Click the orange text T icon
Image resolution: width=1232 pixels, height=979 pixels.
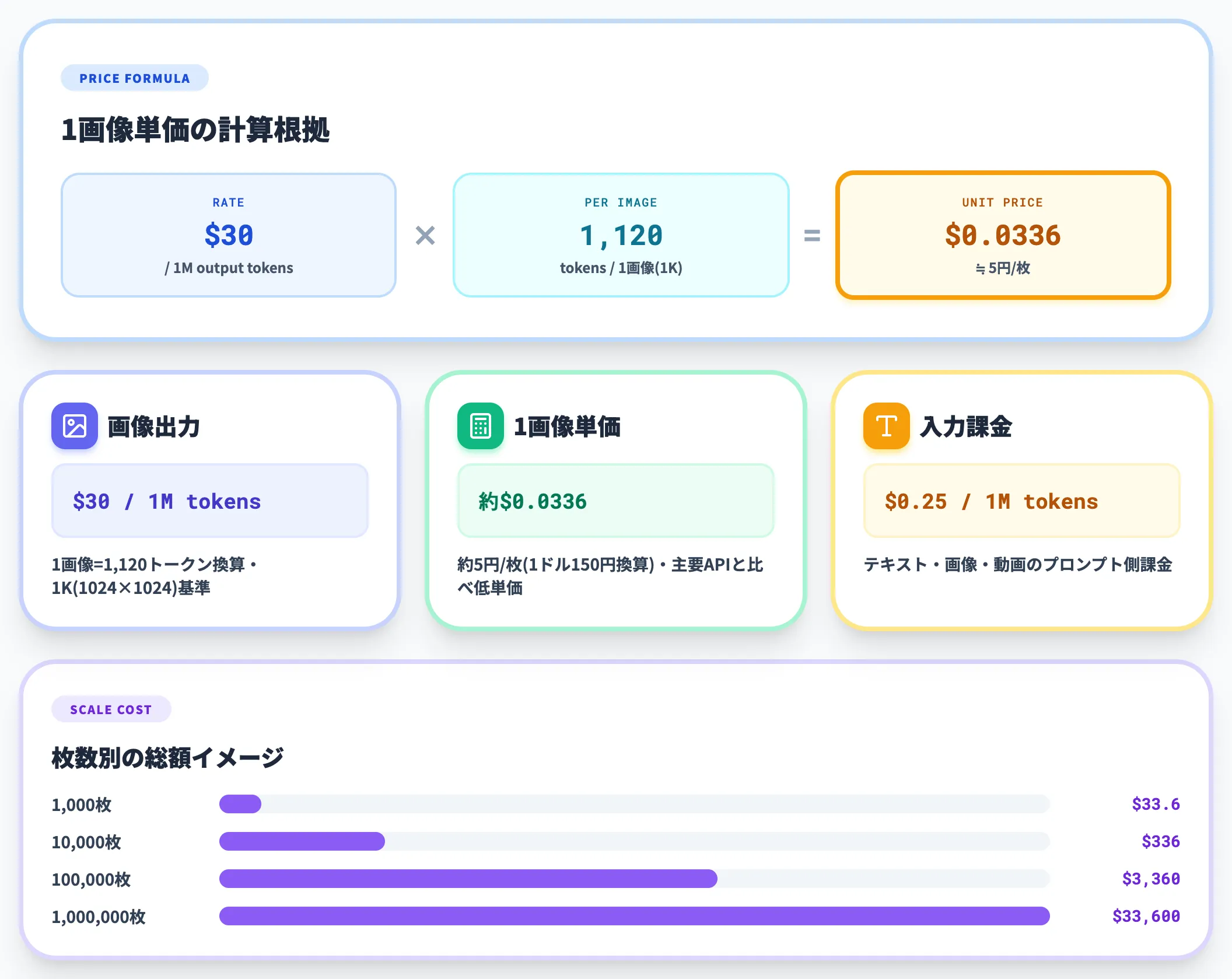click(x=886, y=426)
